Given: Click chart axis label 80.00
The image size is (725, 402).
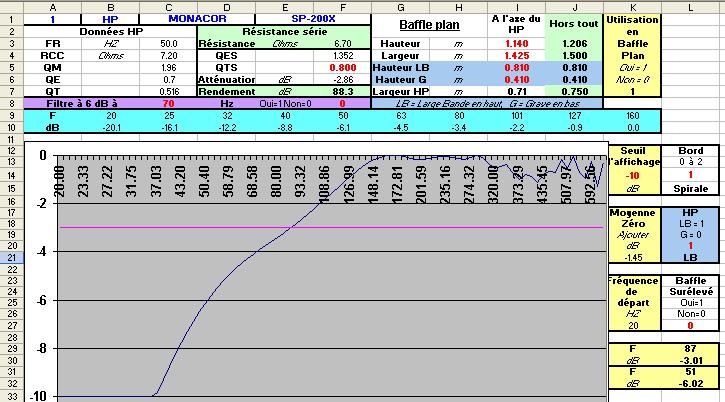Looking at the screenshot, I should (276, 181).
